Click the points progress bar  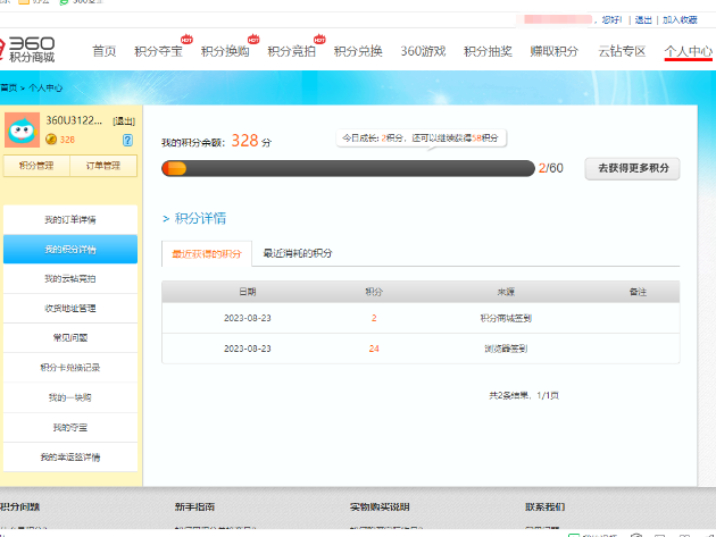(348, 168)
